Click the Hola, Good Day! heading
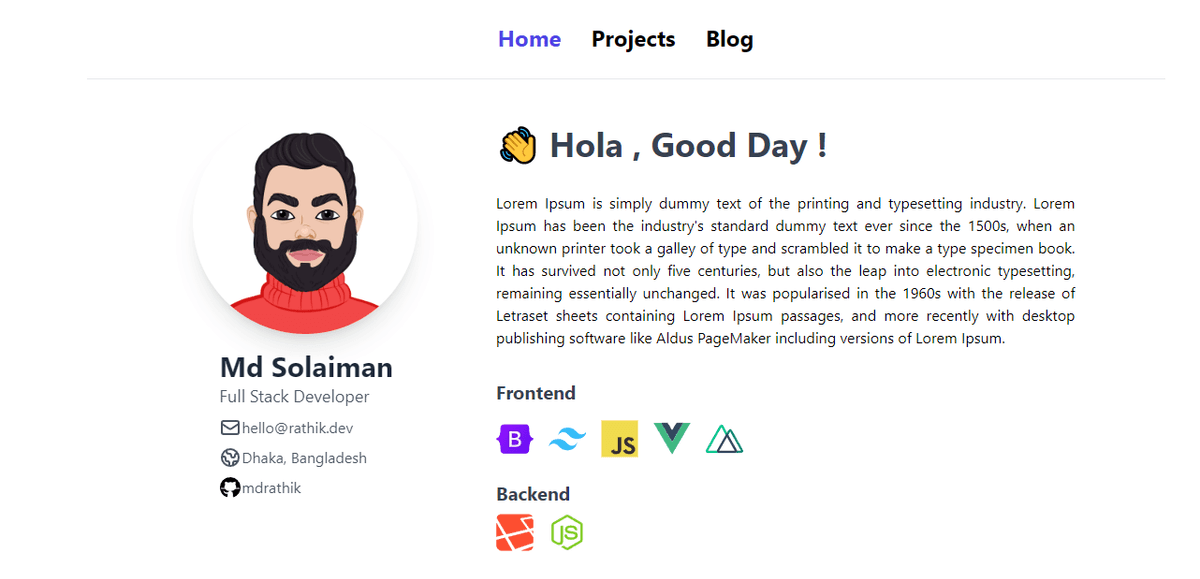Viewport: 1200px width, 579px height. (688, 146)
